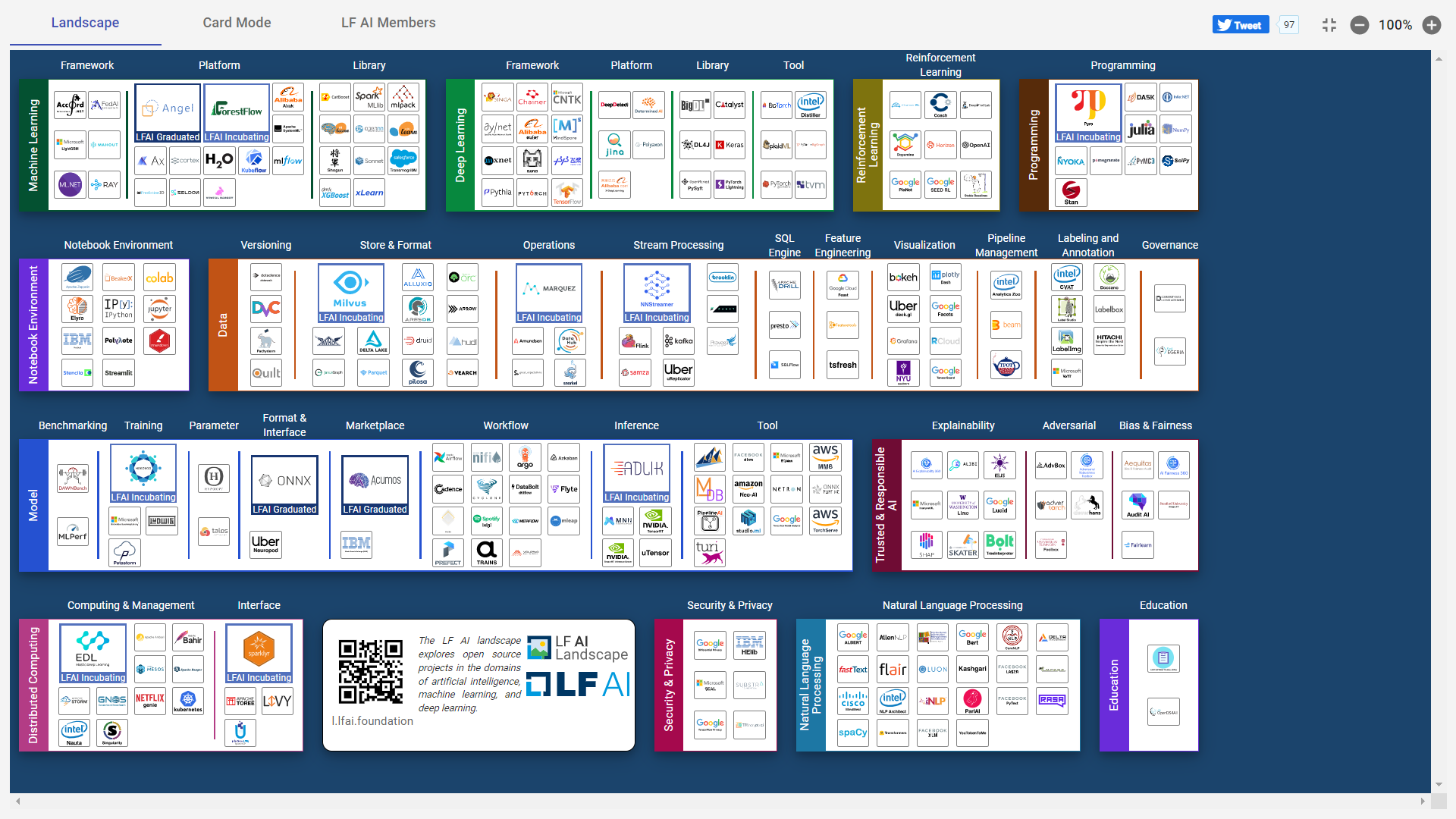The width and height of the screenshot is (1456, 819).
Task: Click the julia programming icon
Action: coord(1141,129)
